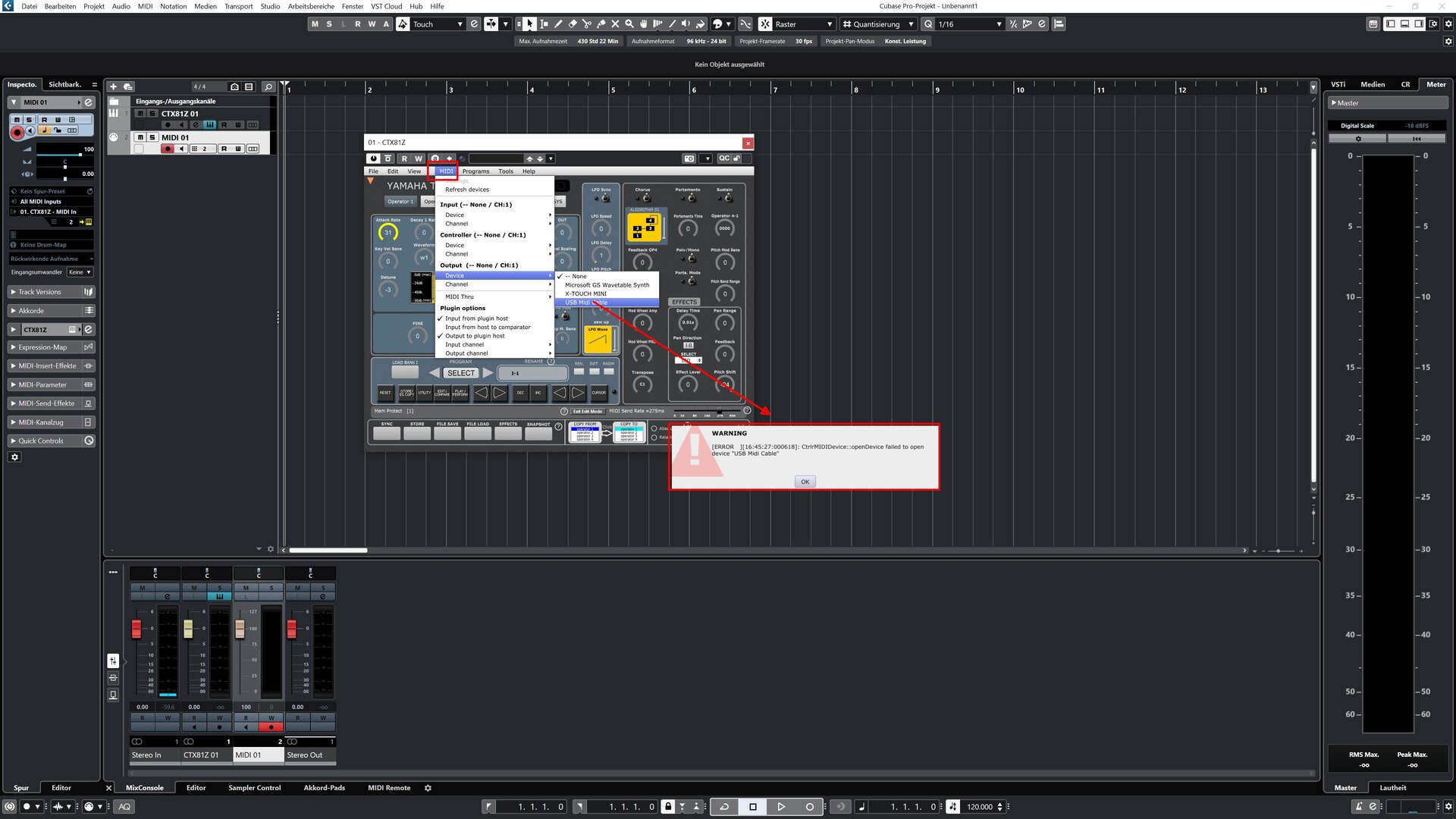1456x819 pixels.
Task: Click edit channel settings icon next to MIDI 01
Action: click(x=89, y=102)
